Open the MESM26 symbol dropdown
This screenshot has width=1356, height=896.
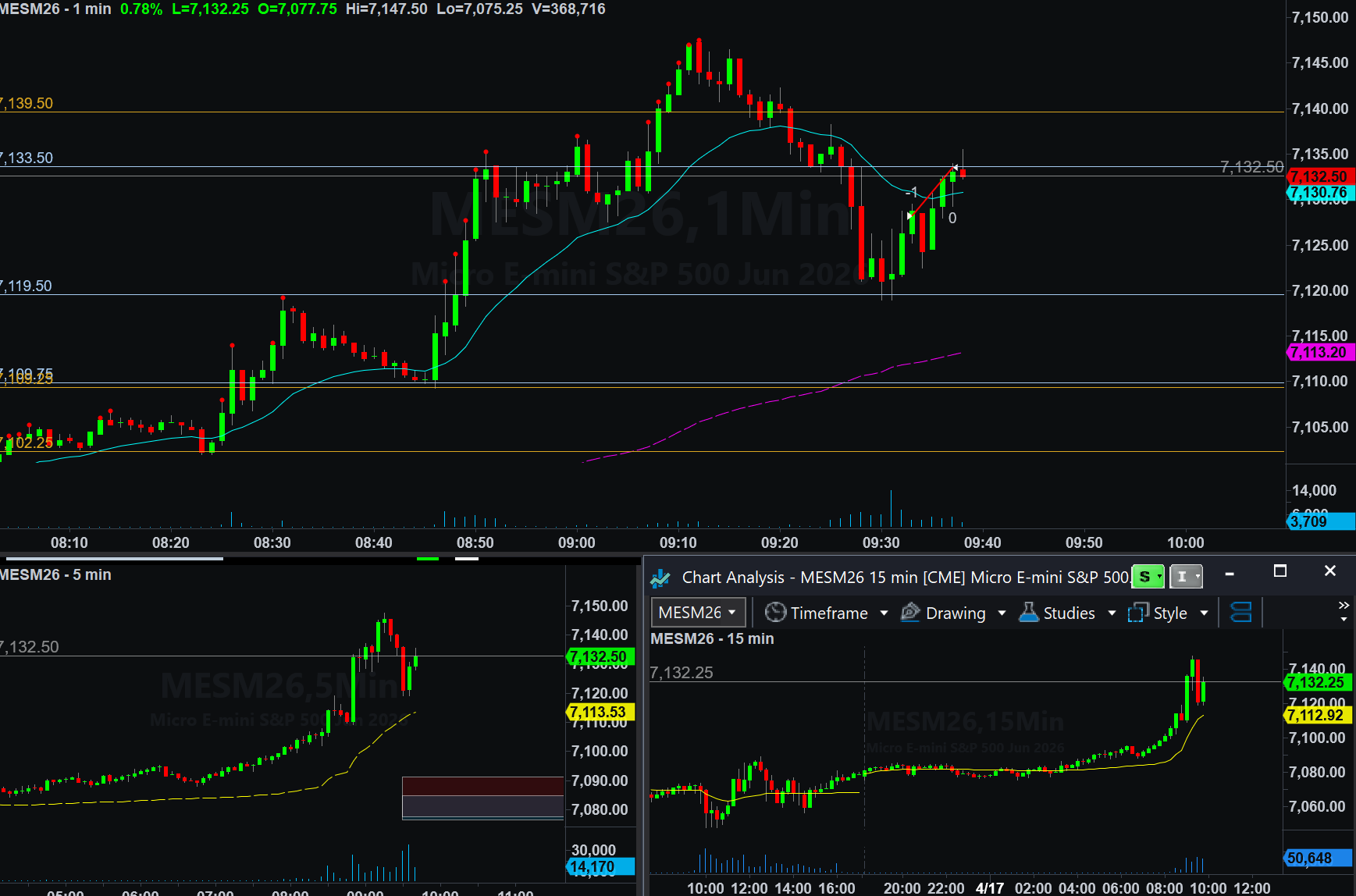[698, 613]
